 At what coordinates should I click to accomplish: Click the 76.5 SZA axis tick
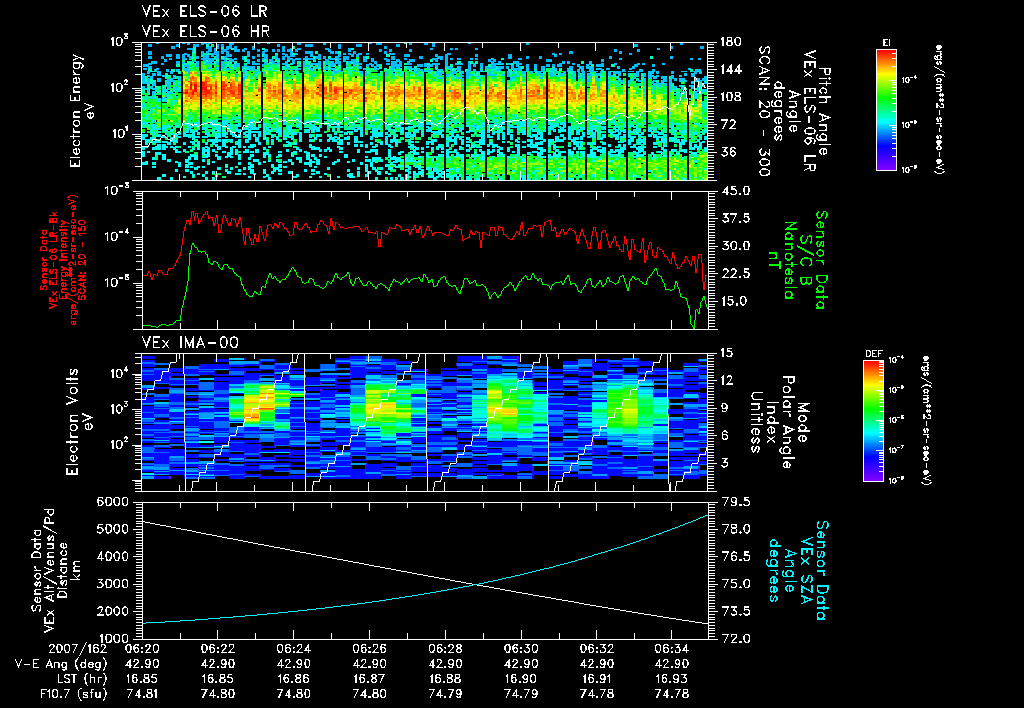coord(734,556)
